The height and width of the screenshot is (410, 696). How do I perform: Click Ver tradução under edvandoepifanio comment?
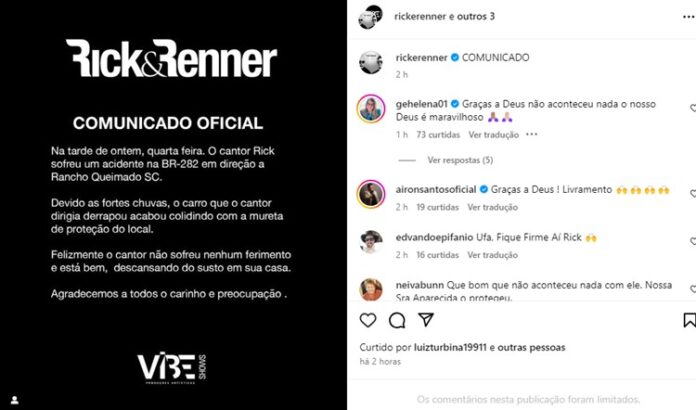(493, 255)
